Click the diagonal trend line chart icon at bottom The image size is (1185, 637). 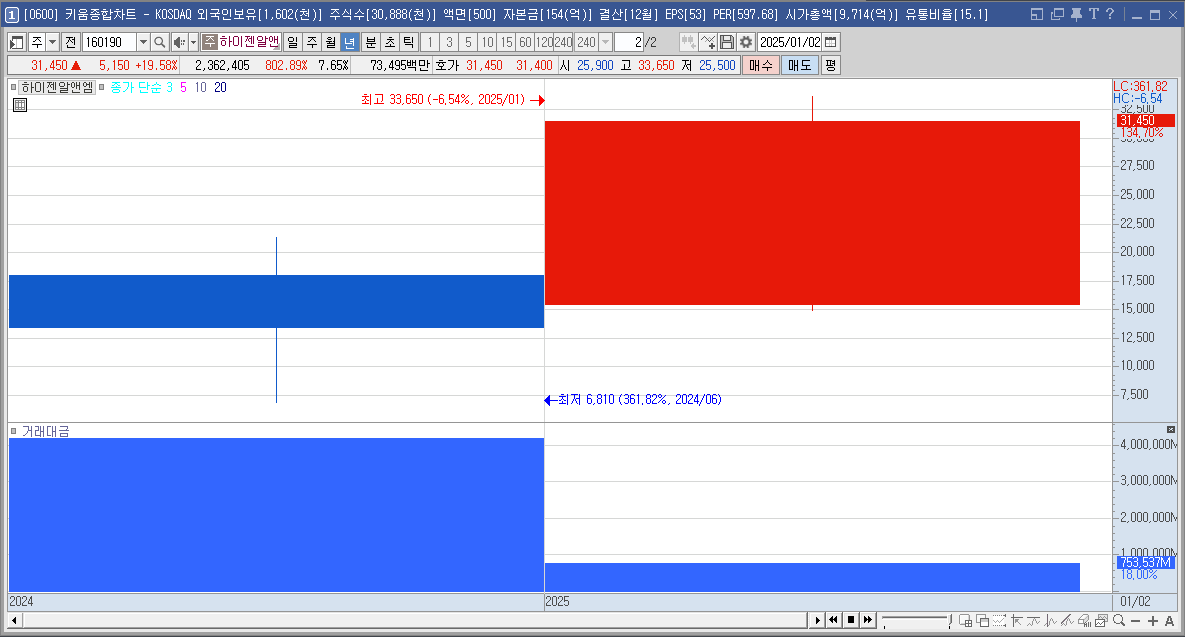(1067, 620)
